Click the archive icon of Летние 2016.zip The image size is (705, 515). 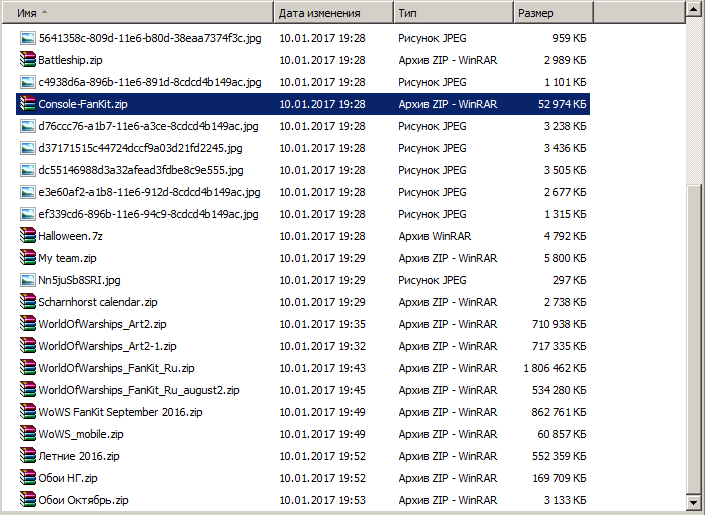pyautogui.click(x=27, y=456)
